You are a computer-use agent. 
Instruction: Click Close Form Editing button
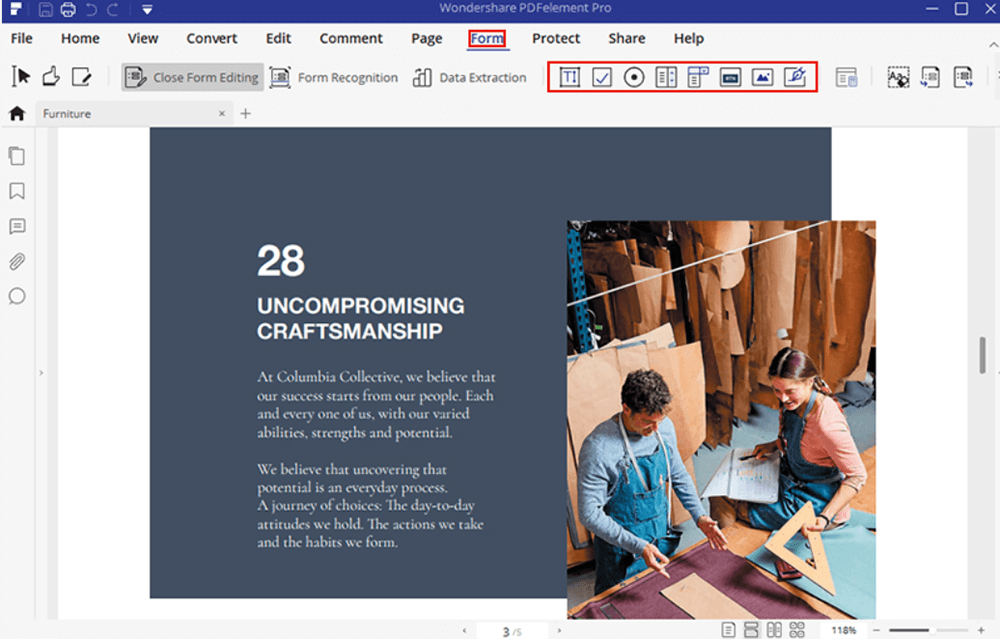click(192, 77)
